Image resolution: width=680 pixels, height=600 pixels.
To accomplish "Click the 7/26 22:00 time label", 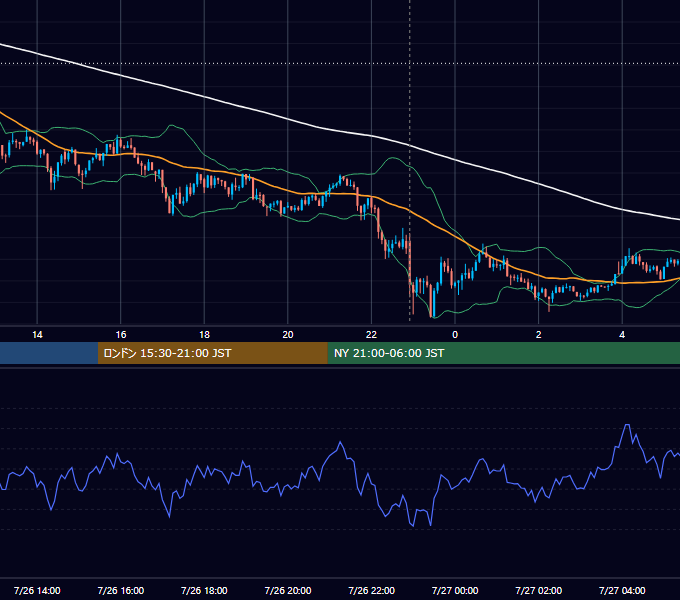I will (x=371, y=590).
